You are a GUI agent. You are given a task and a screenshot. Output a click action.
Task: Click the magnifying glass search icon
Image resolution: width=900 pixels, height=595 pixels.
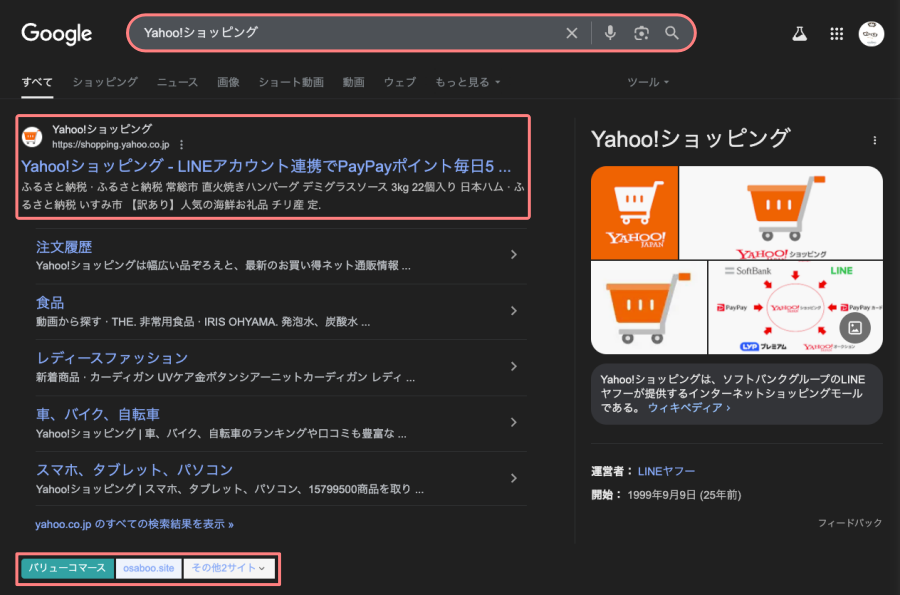672,33
